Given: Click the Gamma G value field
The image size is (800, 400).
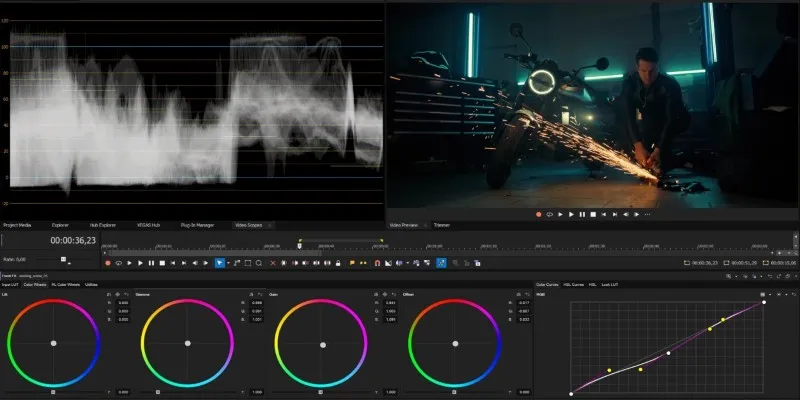Looking at the screenshot, I should tap(257, 311).
